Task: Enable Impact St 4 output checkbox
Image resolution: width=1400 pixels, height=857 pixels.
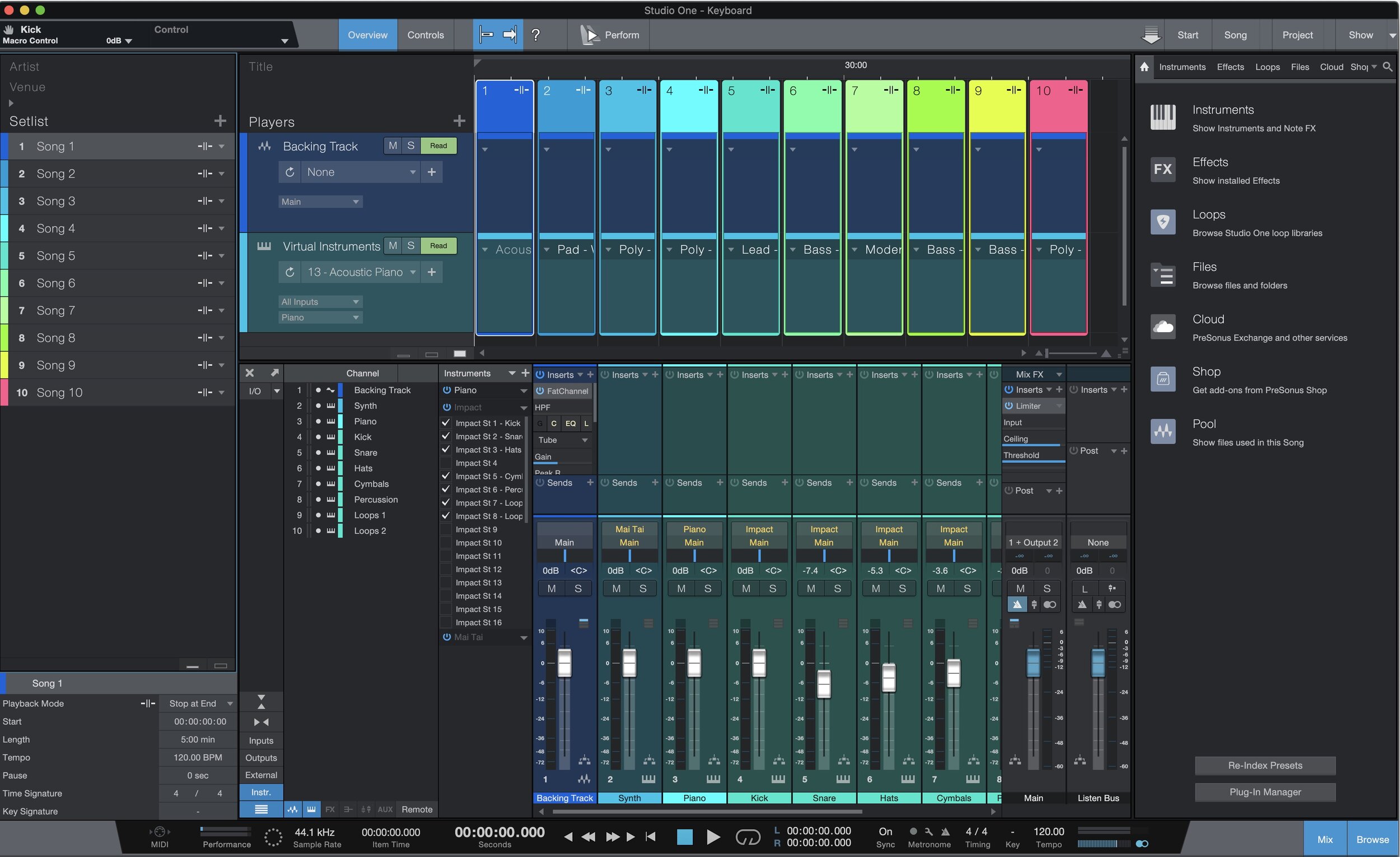Action: click(x=446, y=463)
